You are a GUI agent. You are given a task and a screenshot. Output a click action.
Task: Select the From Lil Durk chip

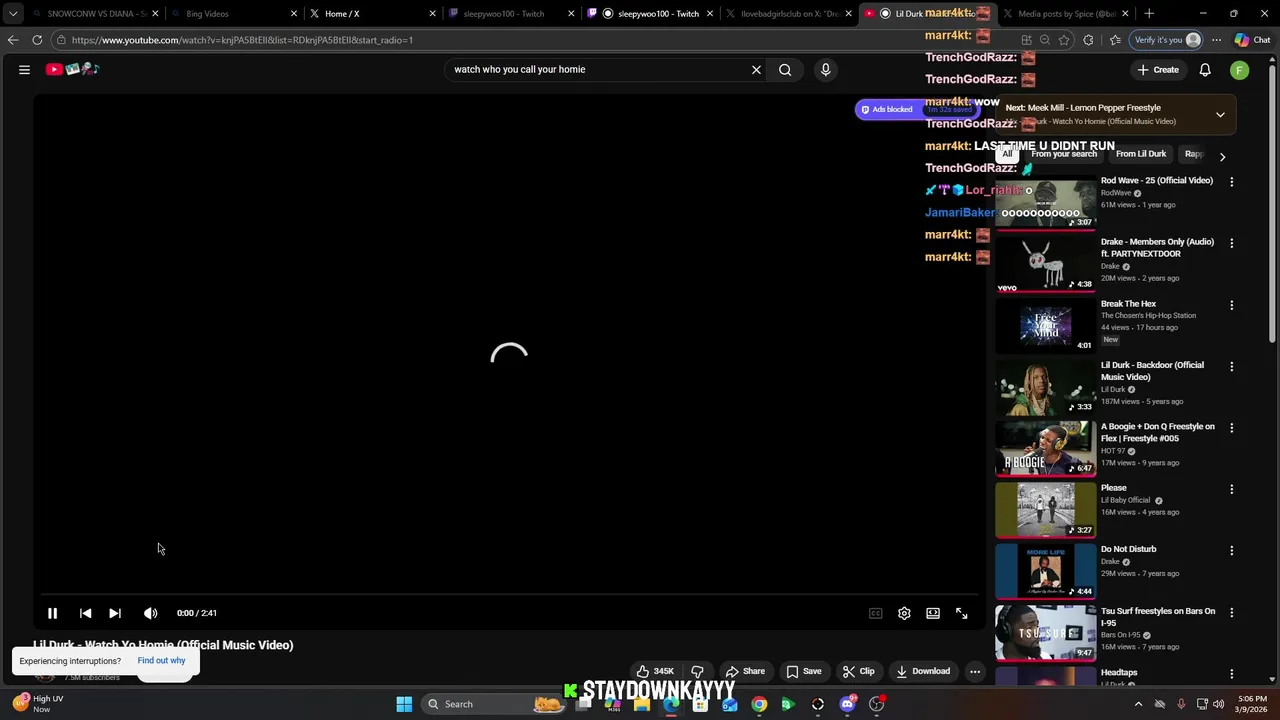[1141, 154]
